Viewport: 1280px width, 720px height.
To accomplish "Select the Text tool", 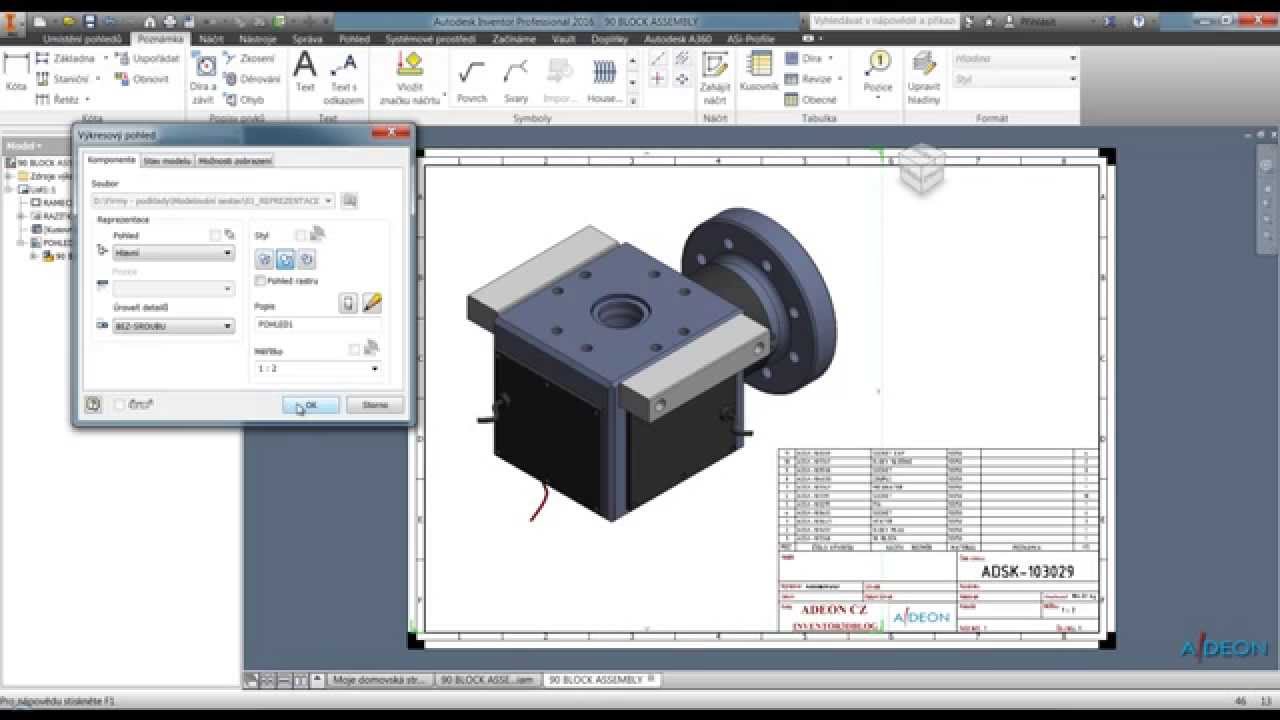I will 305,72.
